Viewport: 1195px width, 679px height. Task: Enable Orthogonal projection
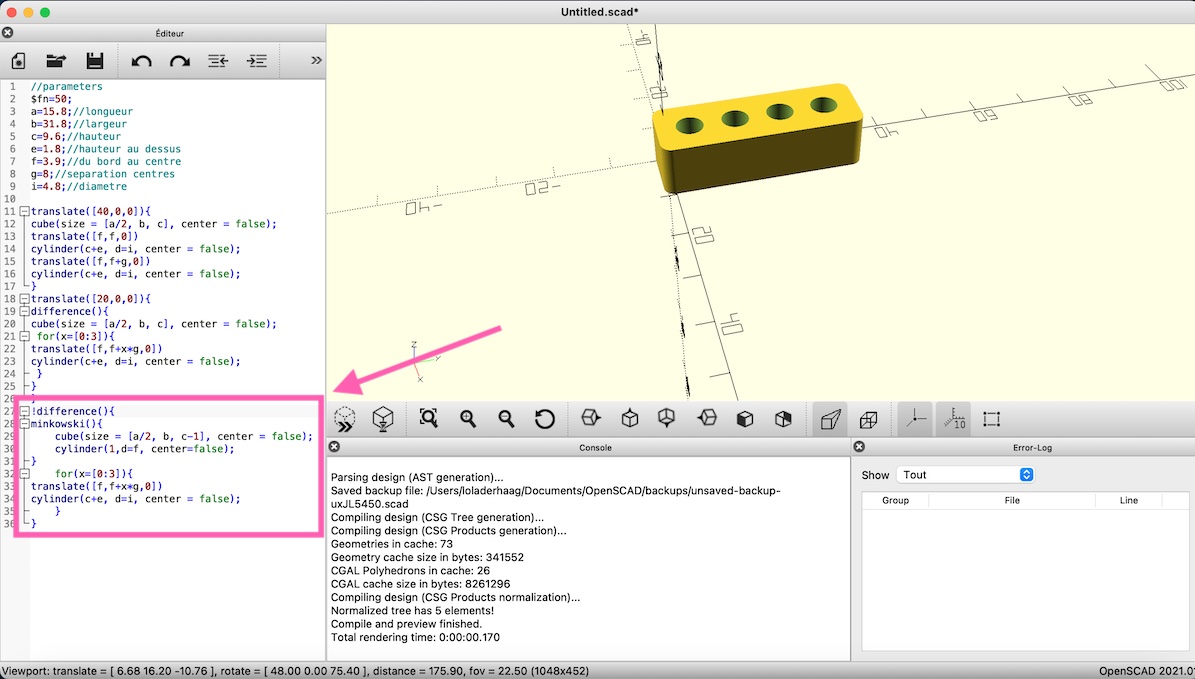[x=868, y=418]
